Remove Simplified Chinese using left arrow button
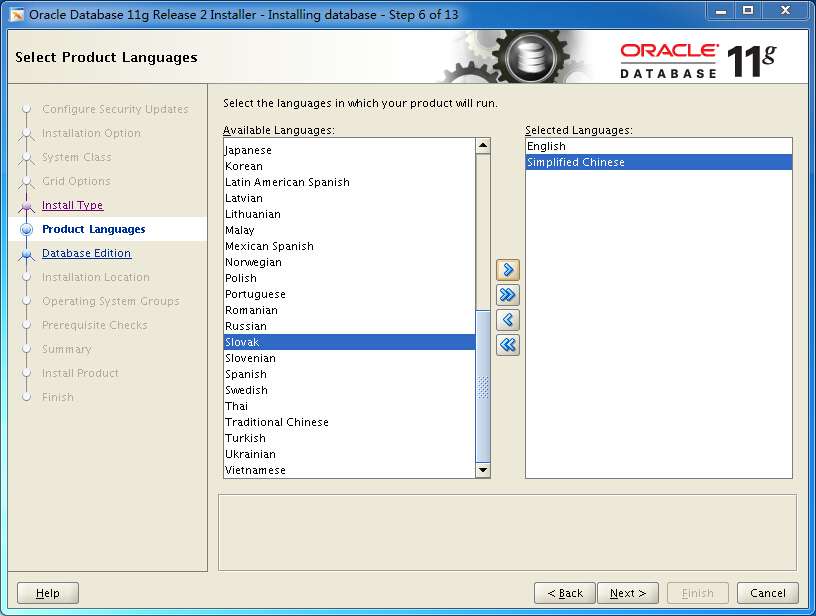Image resolution: width=816 pixels, height=616 pixels. pos(507,319)
